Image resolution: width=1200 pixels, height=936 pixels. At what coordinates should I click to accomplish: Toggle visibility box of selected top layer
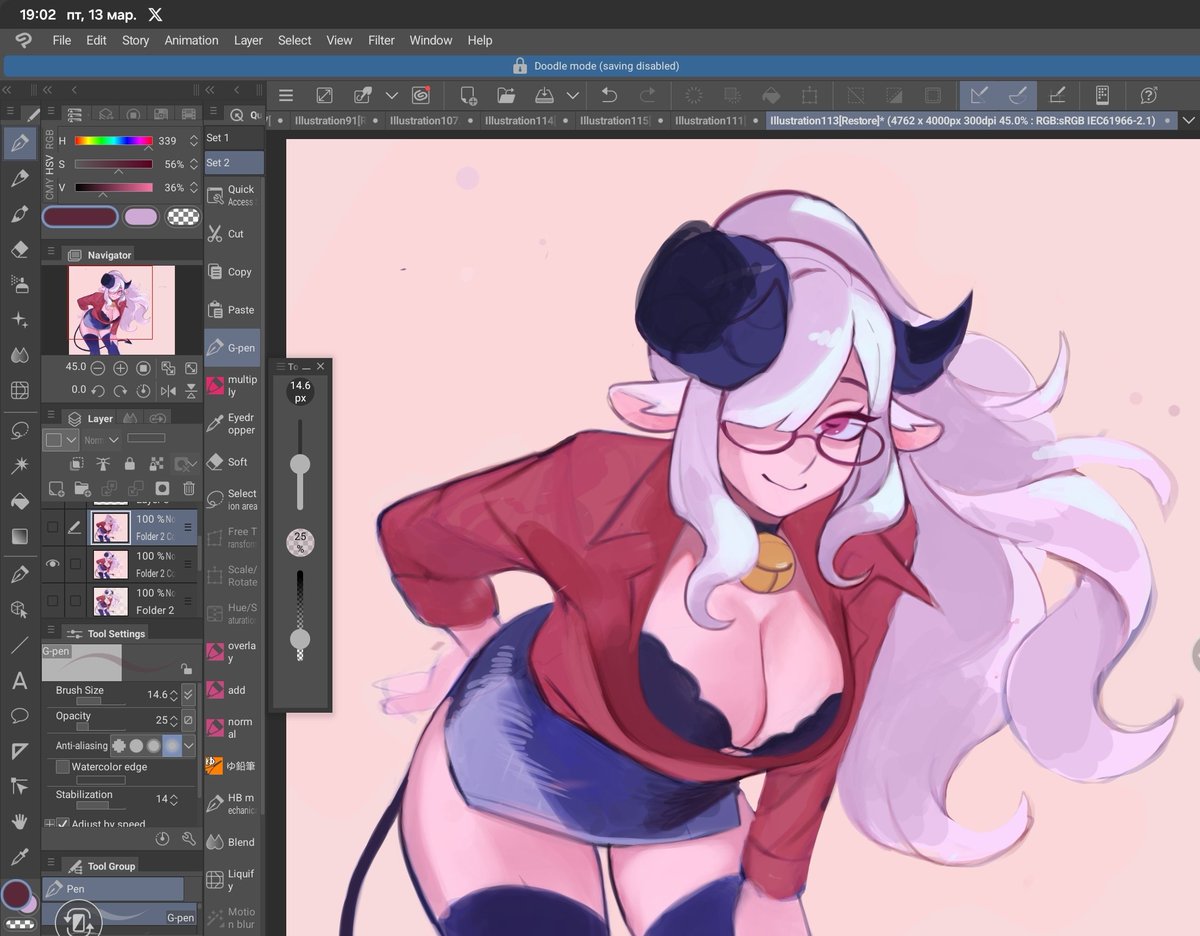point(53,527)
